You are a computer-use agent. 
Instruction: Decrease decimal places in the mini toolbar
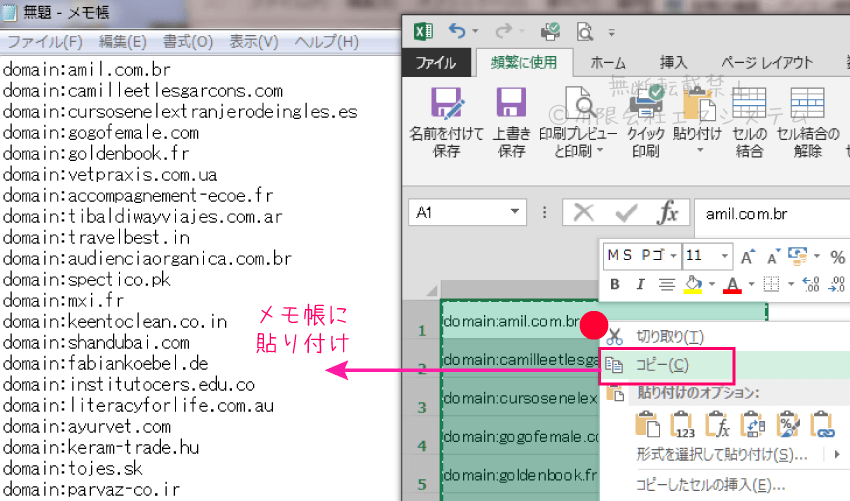836,284
